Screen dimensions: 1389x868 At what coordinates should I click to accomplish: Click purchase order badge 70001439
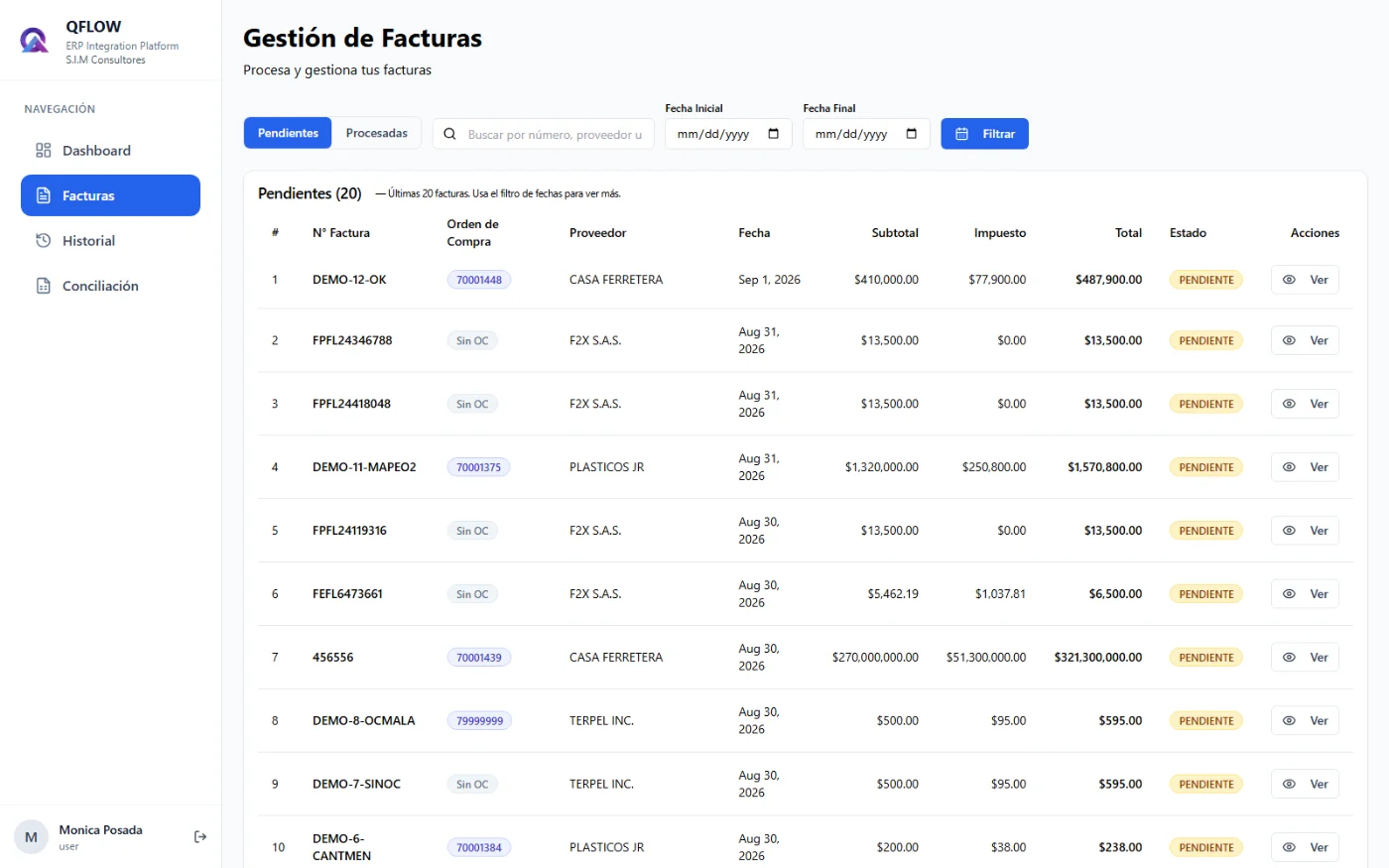[479, 658]
